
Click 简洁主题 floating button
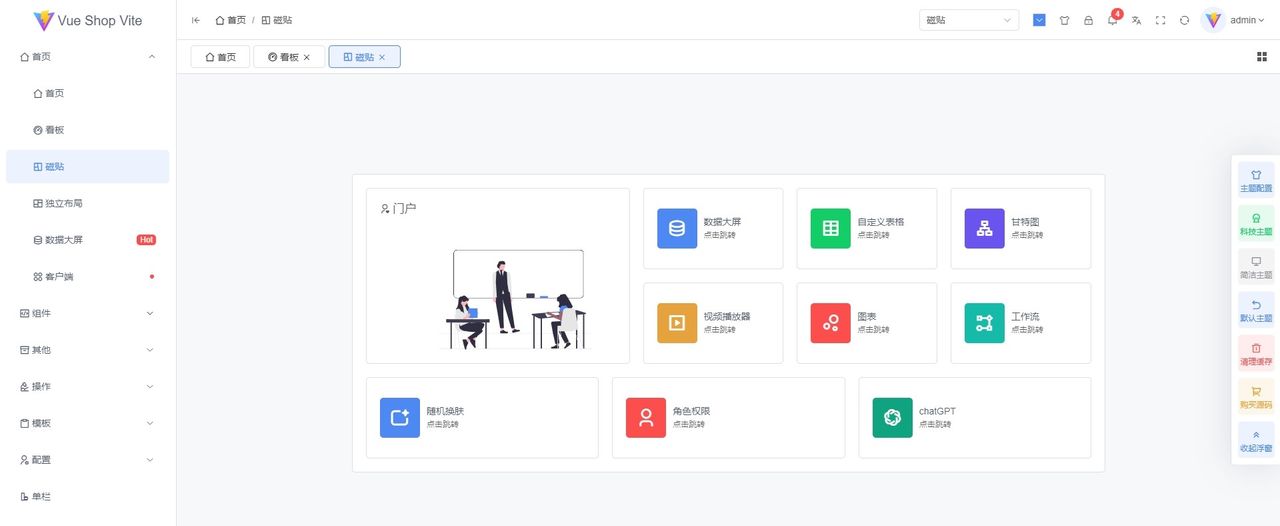tap(1256, 267)
